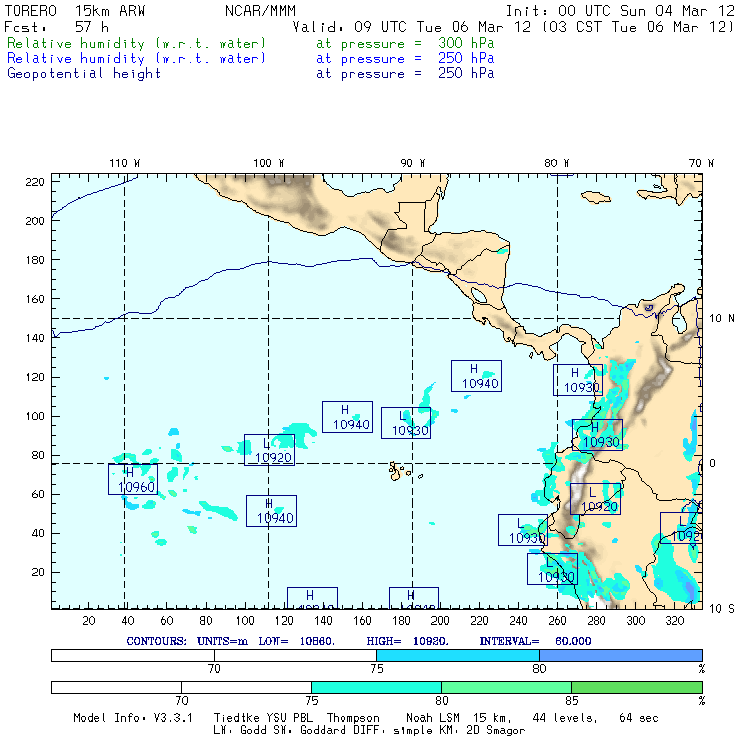Click the '44 levels,' text

565,718
